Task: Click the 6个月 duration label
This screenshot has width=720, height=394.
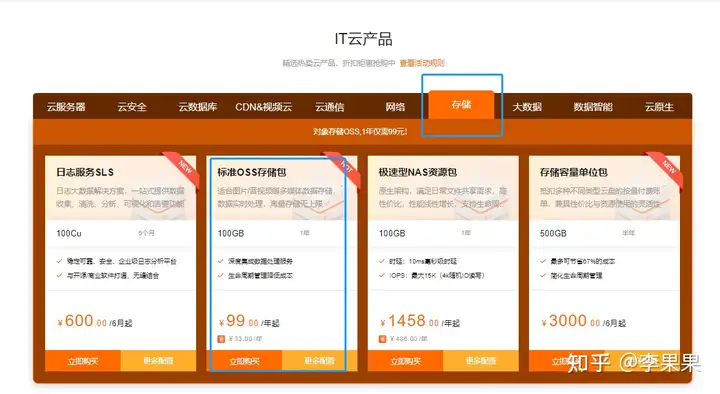Action: point(146,233)
